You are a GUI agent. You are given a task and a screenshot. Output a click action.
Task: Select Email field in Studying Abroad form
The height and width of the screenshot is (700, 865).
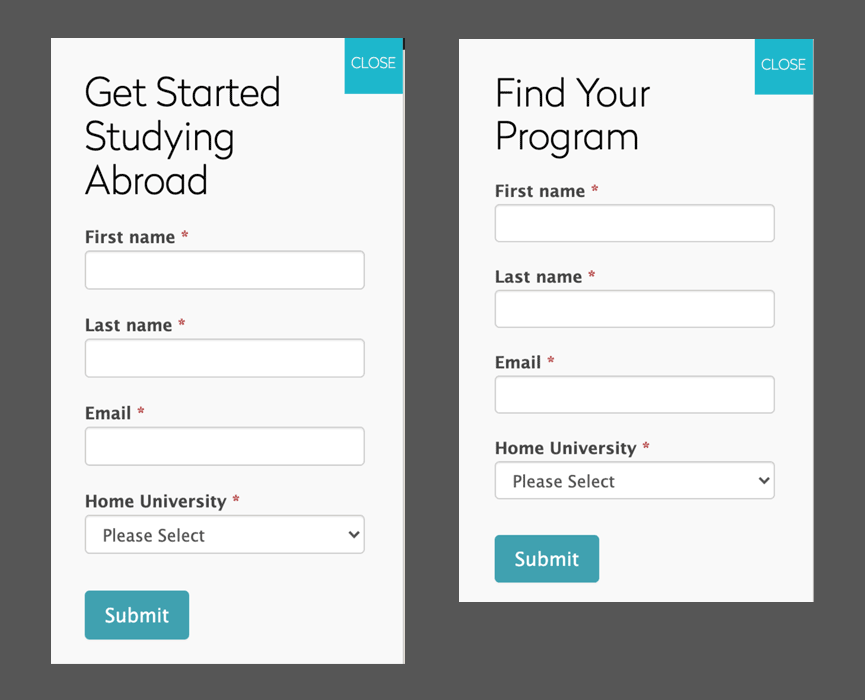(x=224, y=446)
